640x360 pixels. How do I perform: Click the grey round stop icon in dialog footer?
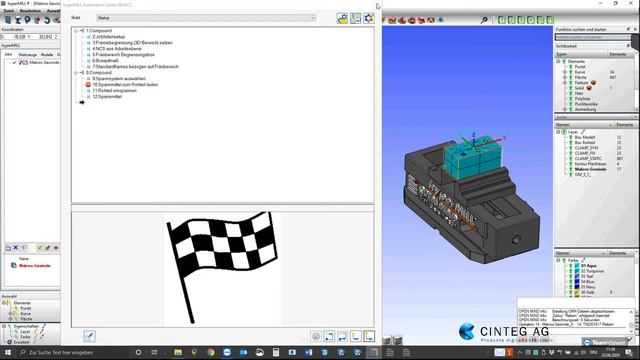[x=316, y=336]
